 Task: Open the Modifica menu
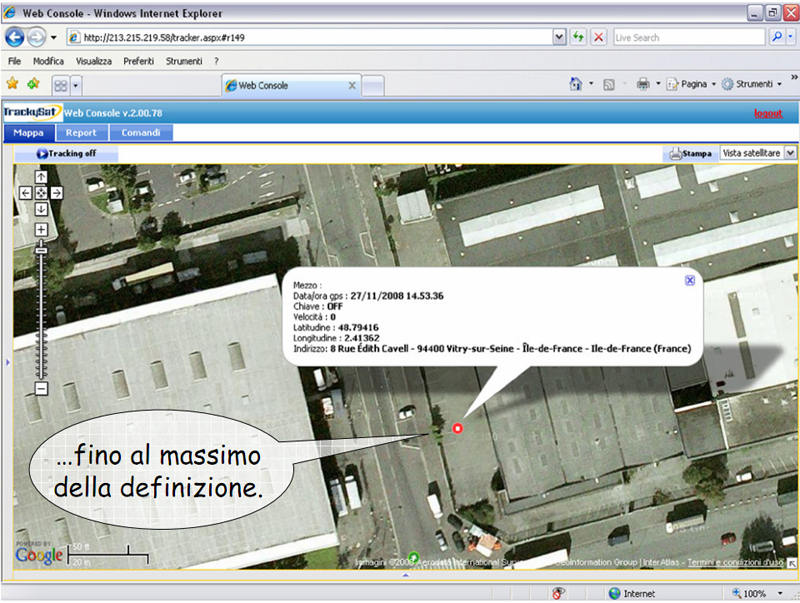coord(48,61)
